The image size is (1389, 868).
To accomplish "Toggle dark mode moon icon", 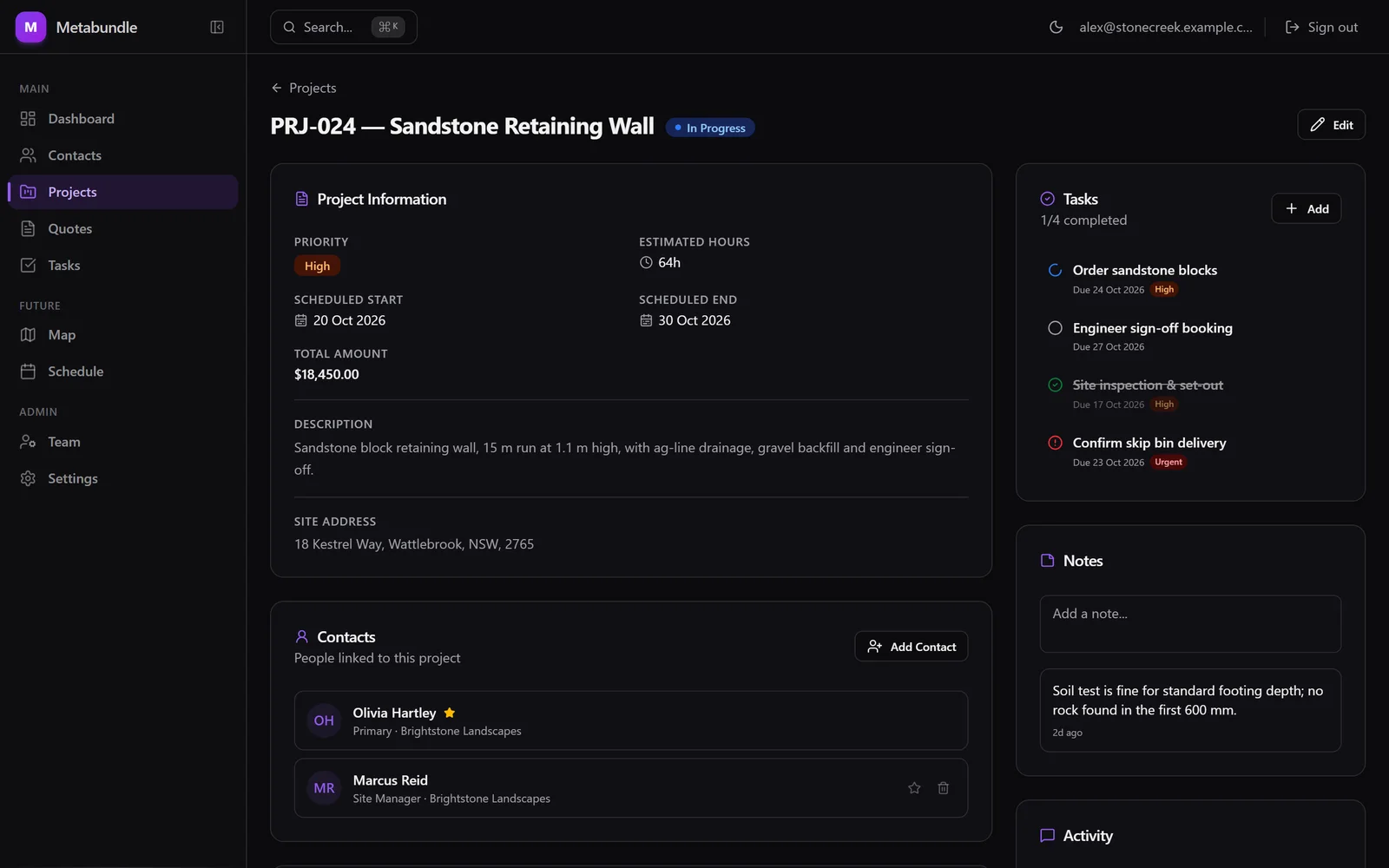I will pos(1056,27).
